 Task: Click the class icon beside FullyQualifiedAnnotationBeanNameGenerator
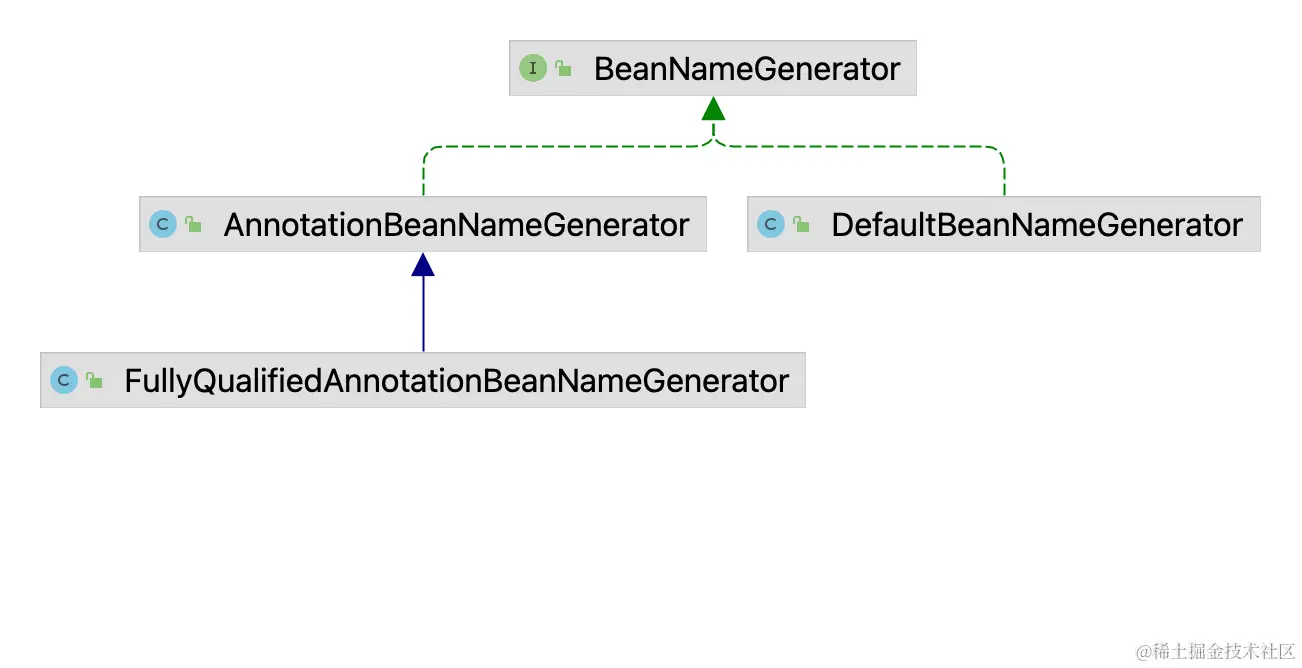click(x=64, y=380)
